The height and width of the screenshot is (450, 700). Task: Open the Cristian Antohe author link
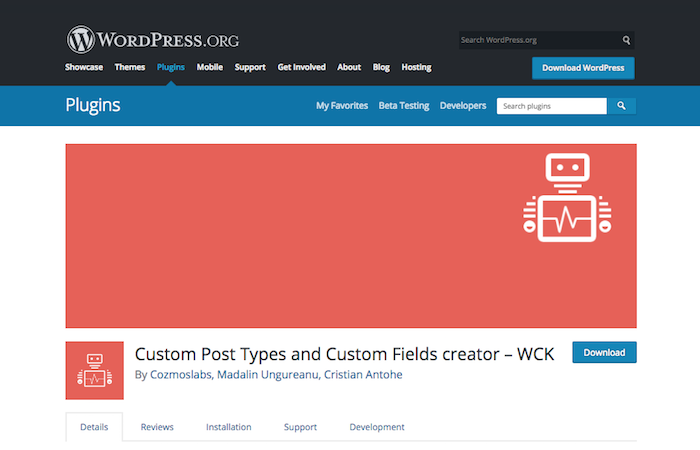[363, 375]
